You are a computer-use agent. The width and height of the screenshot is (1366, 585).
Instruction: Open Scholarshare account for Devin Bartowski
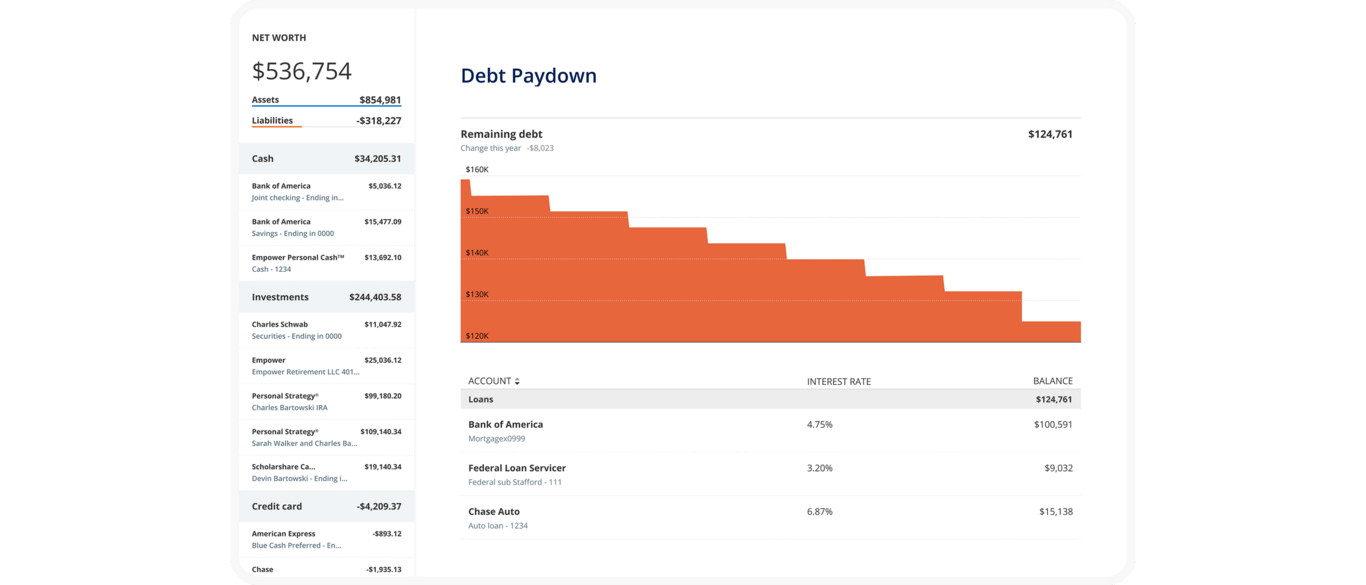[326, 472]
